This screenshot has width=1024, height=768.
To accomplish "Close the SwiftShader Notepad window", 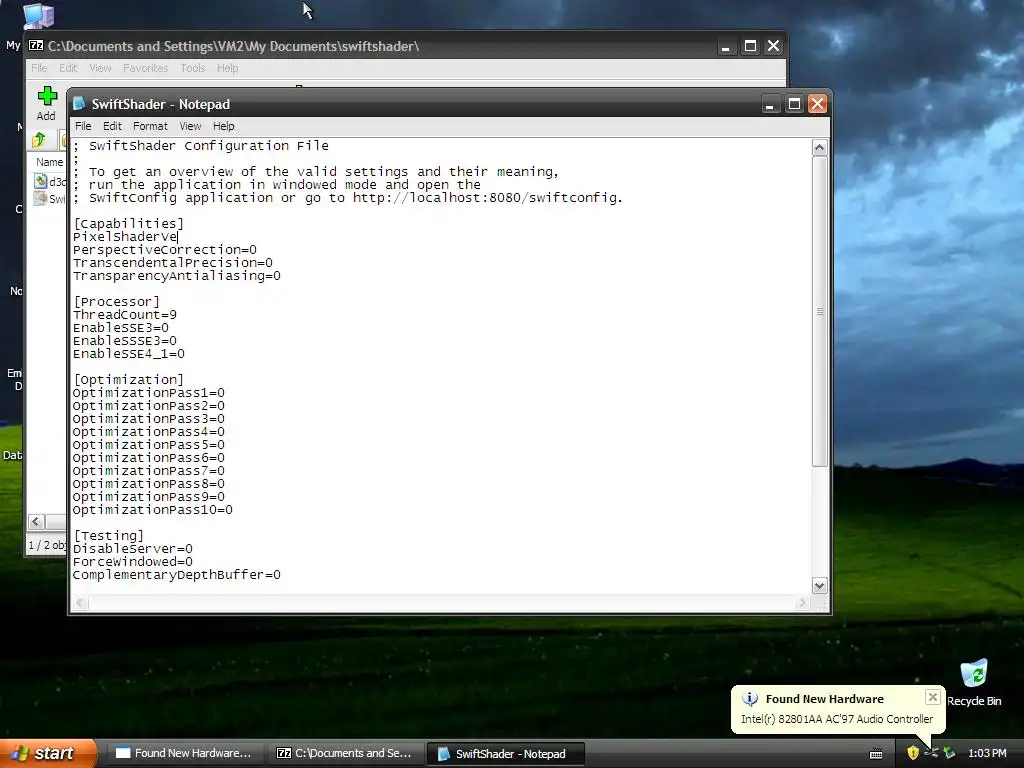I will [818, 104].
